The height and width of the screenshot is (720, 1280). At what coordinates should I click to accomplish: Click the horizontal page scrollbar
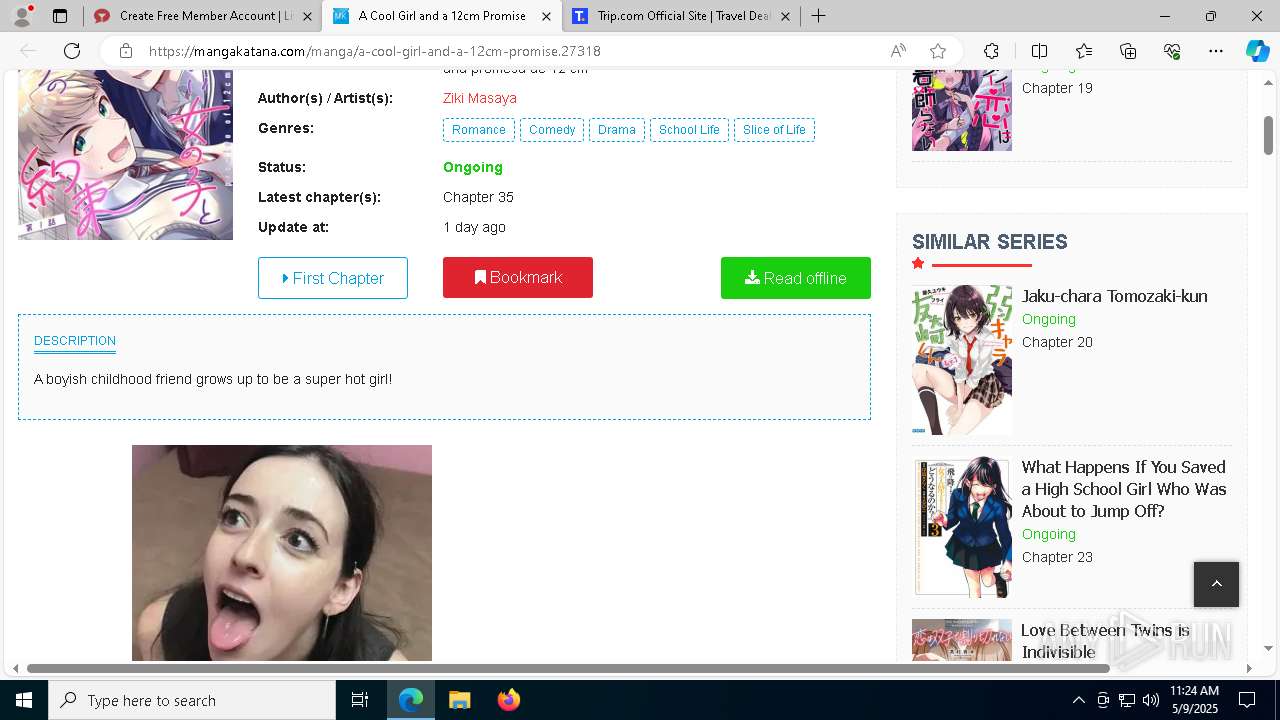tap(568, 668)
